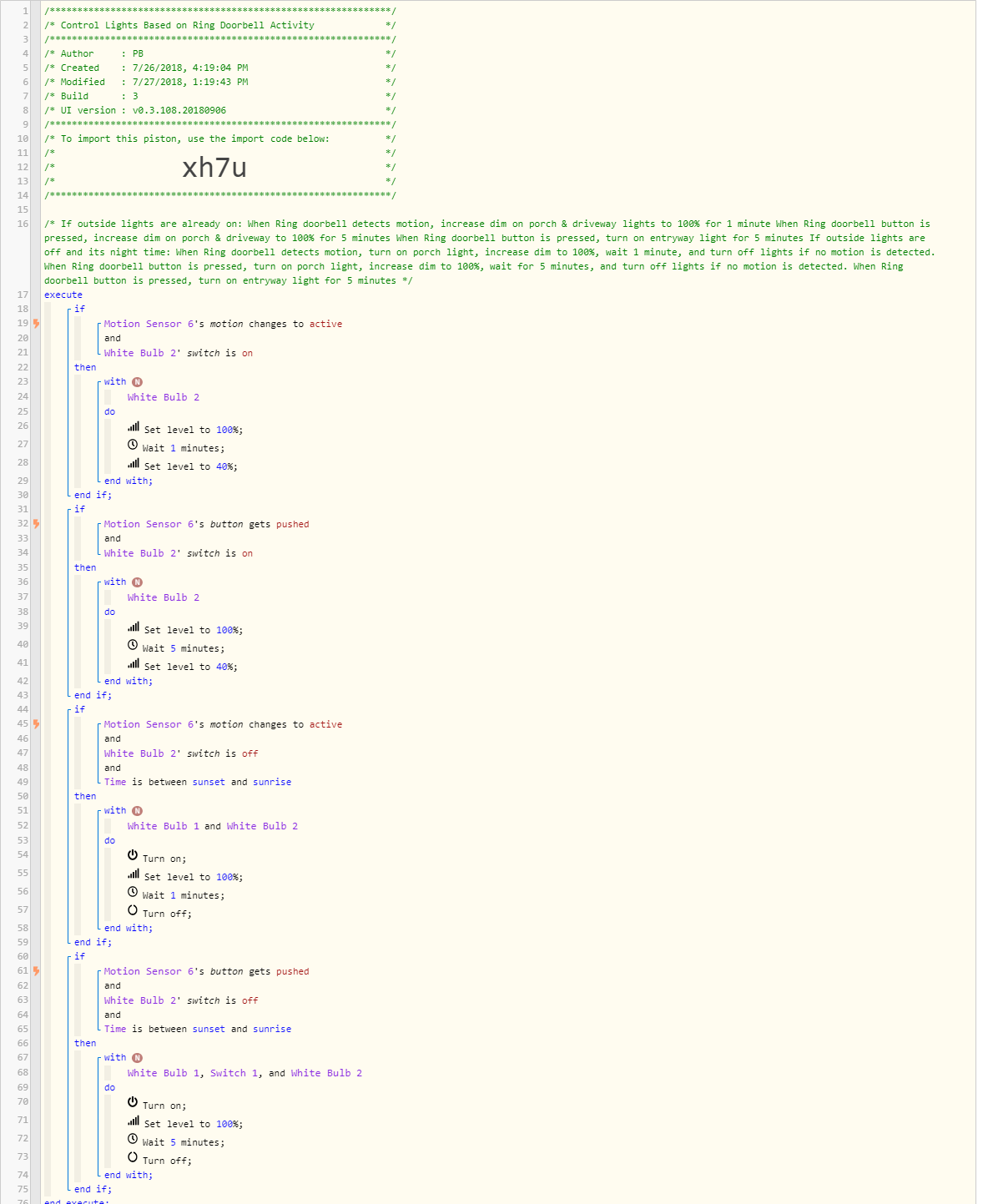Click the trigger lightning bolt on line 61
Screen dimensions: 983x1204
36,970
